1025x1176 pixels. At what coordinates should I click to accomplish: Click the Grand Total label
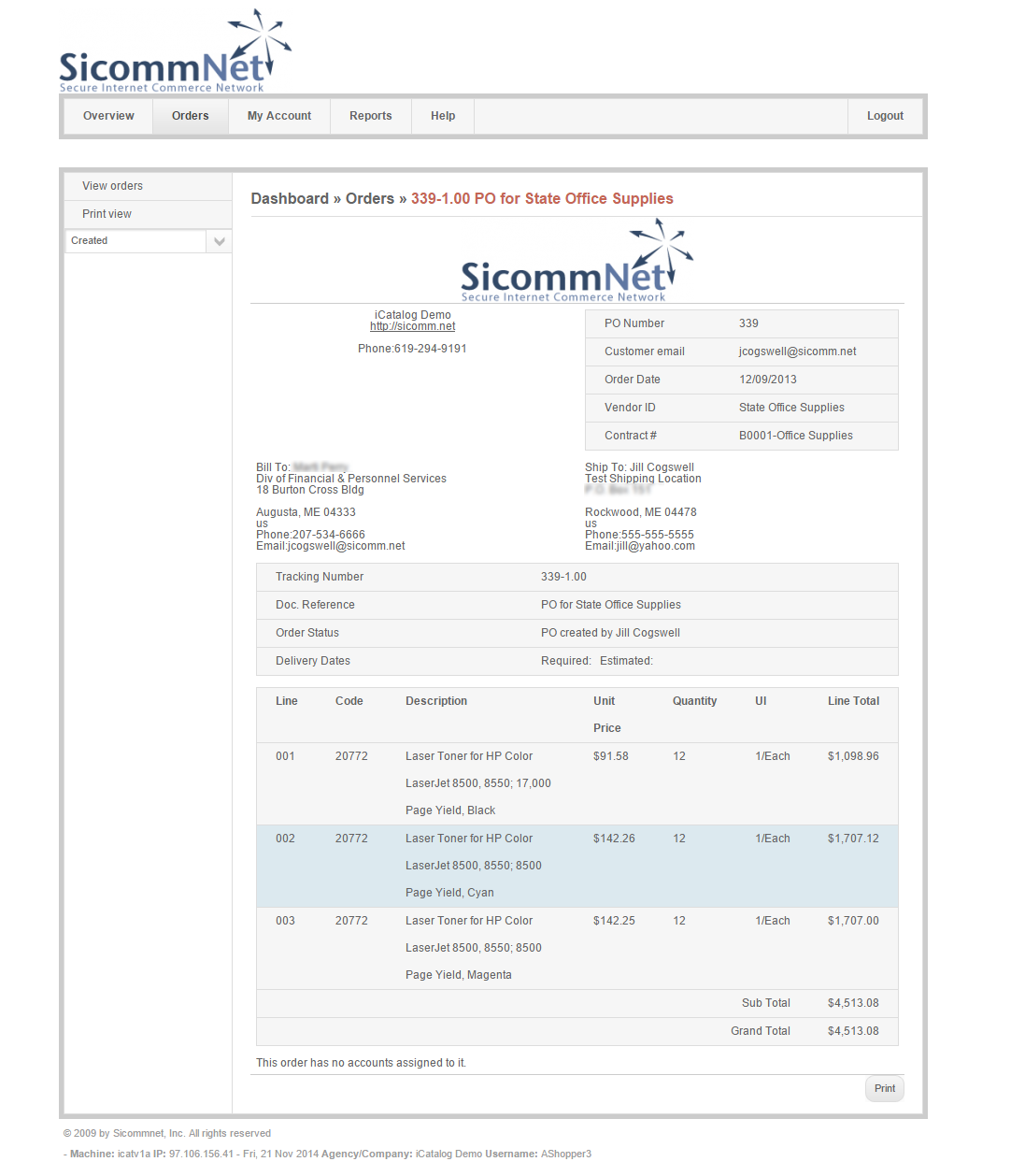click(x=761, y=1031)
